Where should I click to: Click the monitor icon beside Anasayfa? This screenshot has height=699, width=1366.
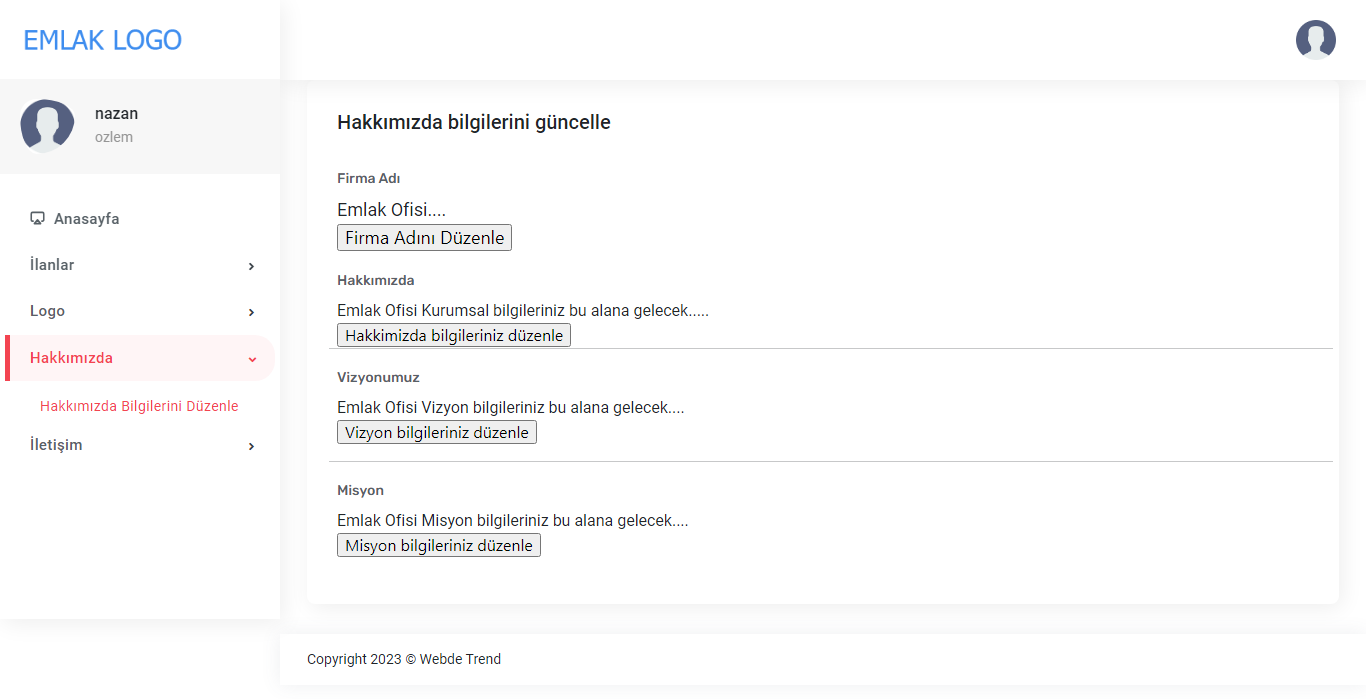(x=37, y=219)
